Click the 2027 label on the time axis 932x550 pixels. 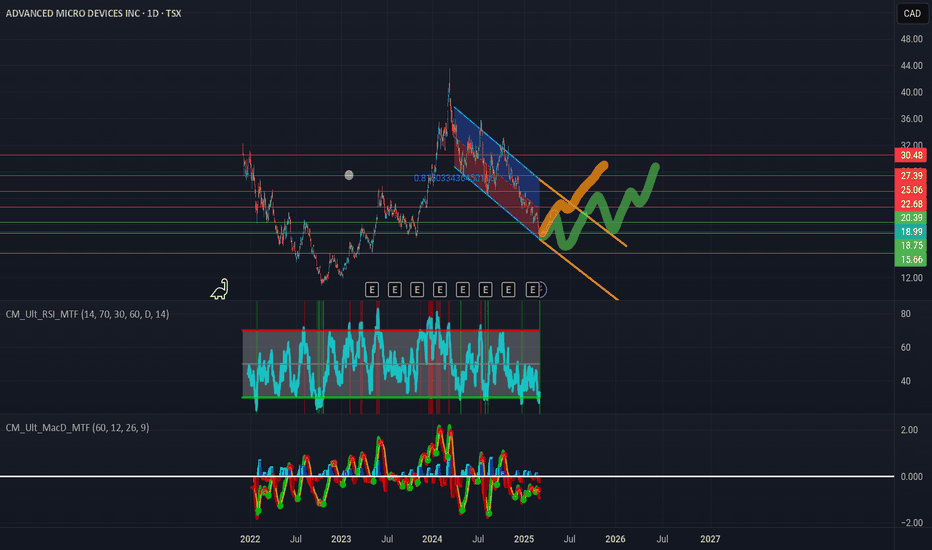tap(710, 539)
